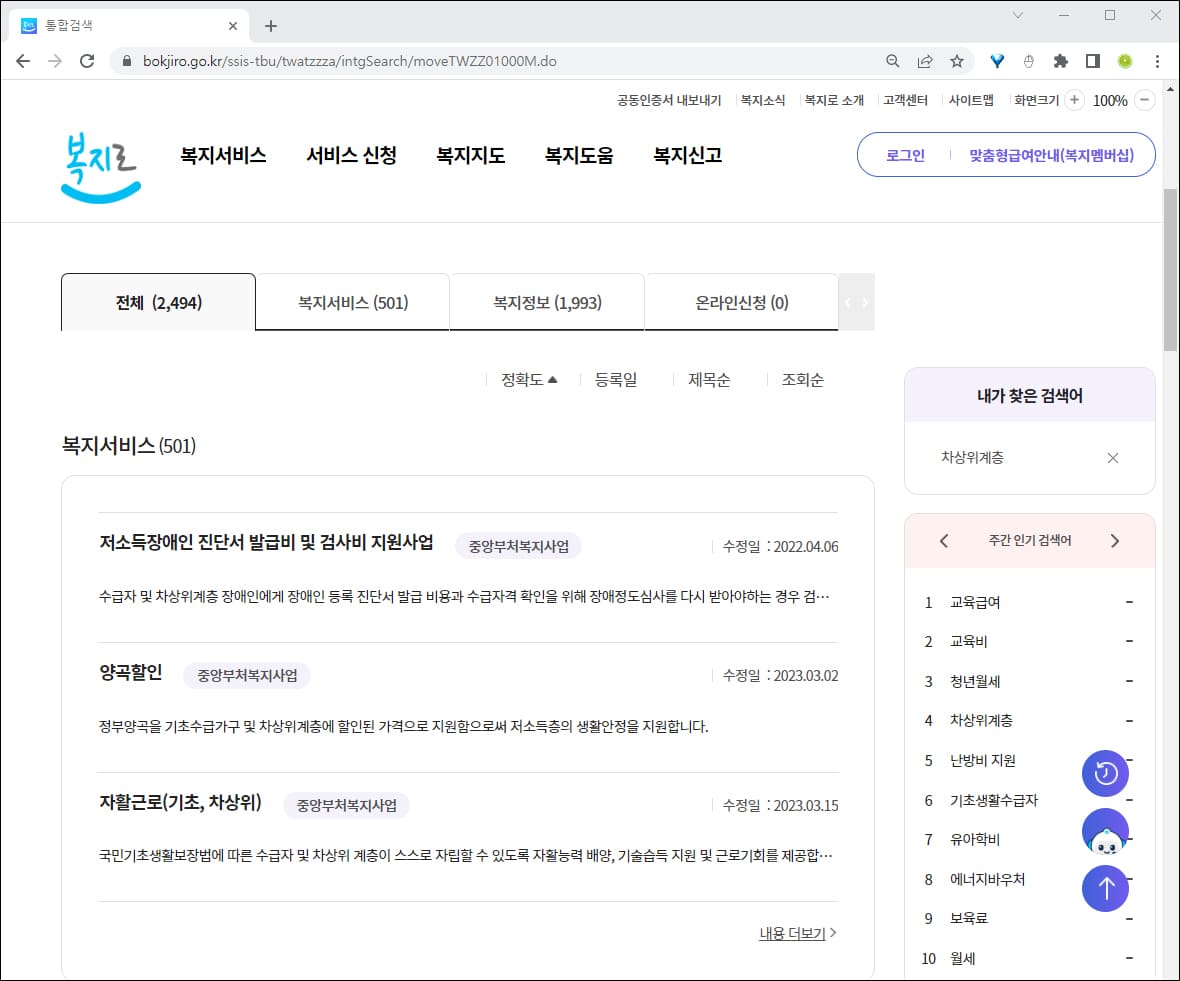Image resolution: width=1180 pixels, height=981 pixels.
Task: Click the Bokjiro logo
Action: 99,160
